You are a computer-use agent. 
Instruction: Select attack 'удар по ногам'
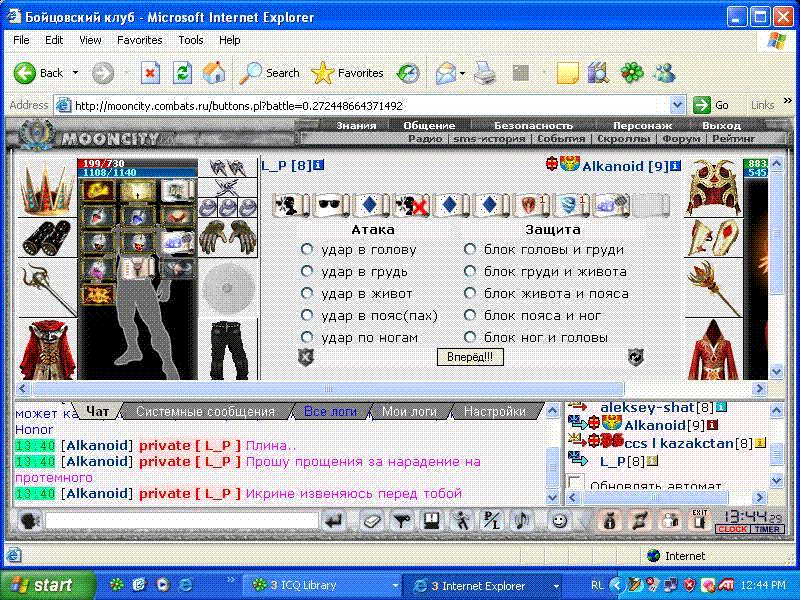[307, 337]
